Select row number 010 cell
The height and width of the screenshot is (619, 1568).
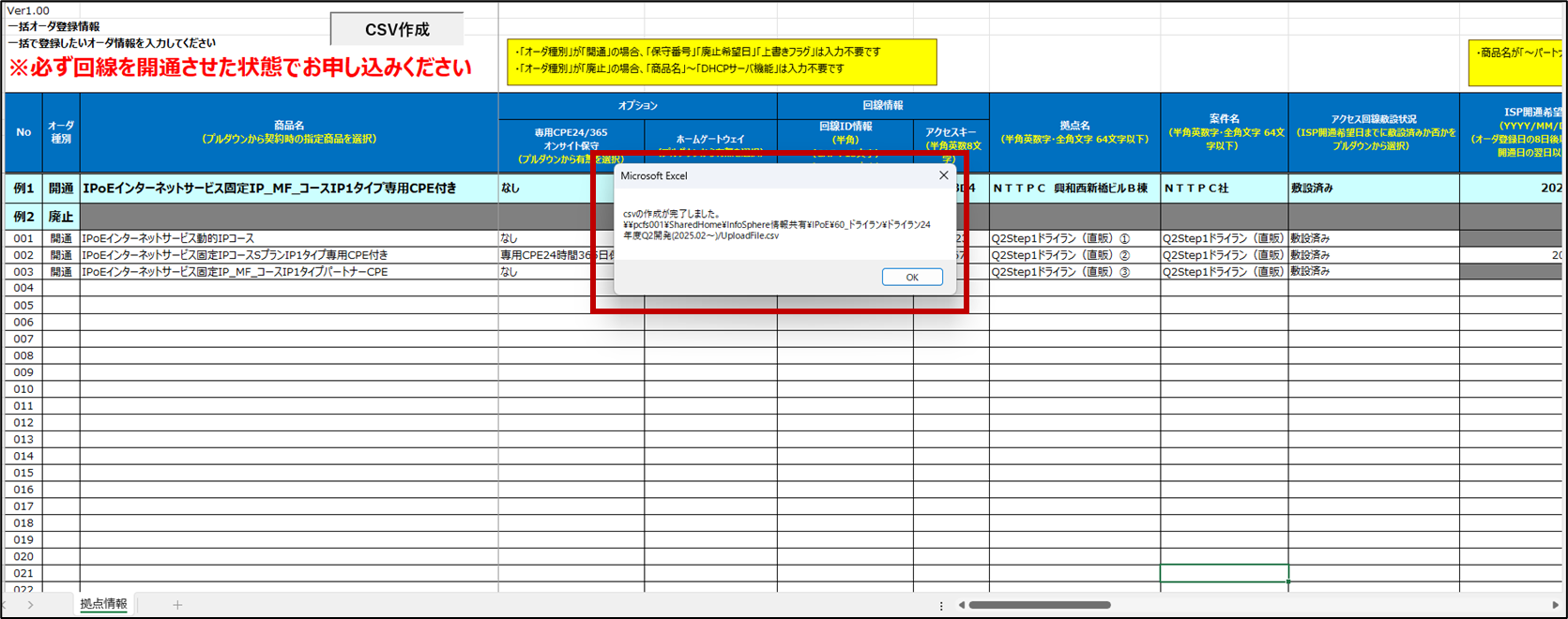[23, 389]
